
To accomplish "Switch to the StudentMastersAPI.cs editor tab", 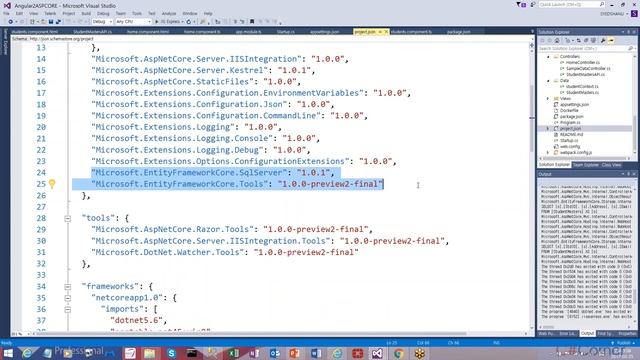I will pyautogui.click(x=93, y=31).
